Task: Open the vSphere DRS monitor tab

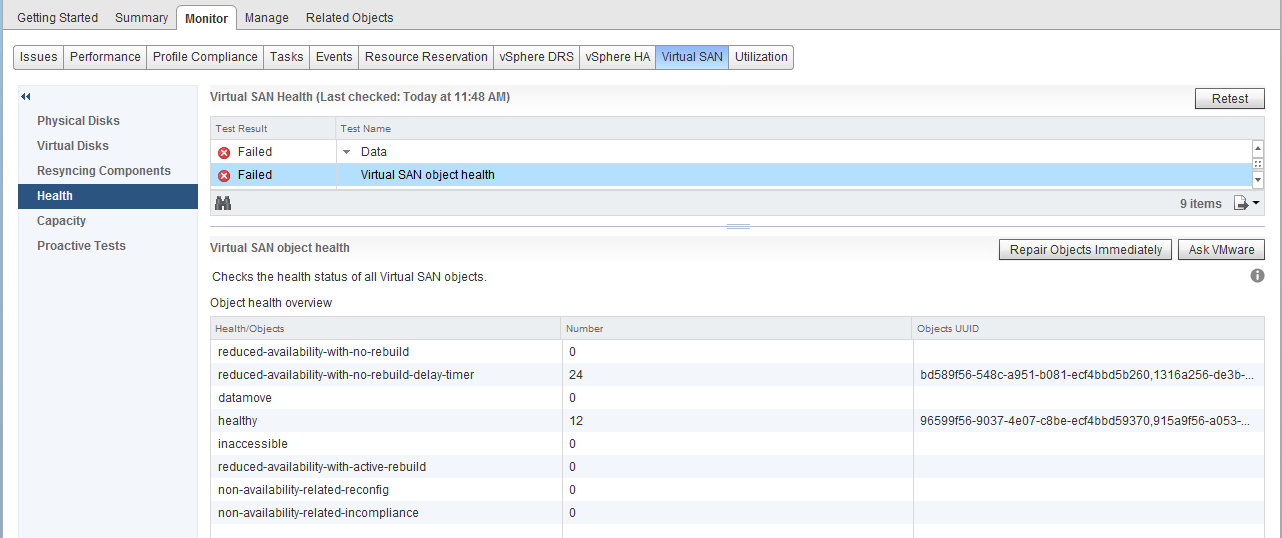Action: coord(537,57)
